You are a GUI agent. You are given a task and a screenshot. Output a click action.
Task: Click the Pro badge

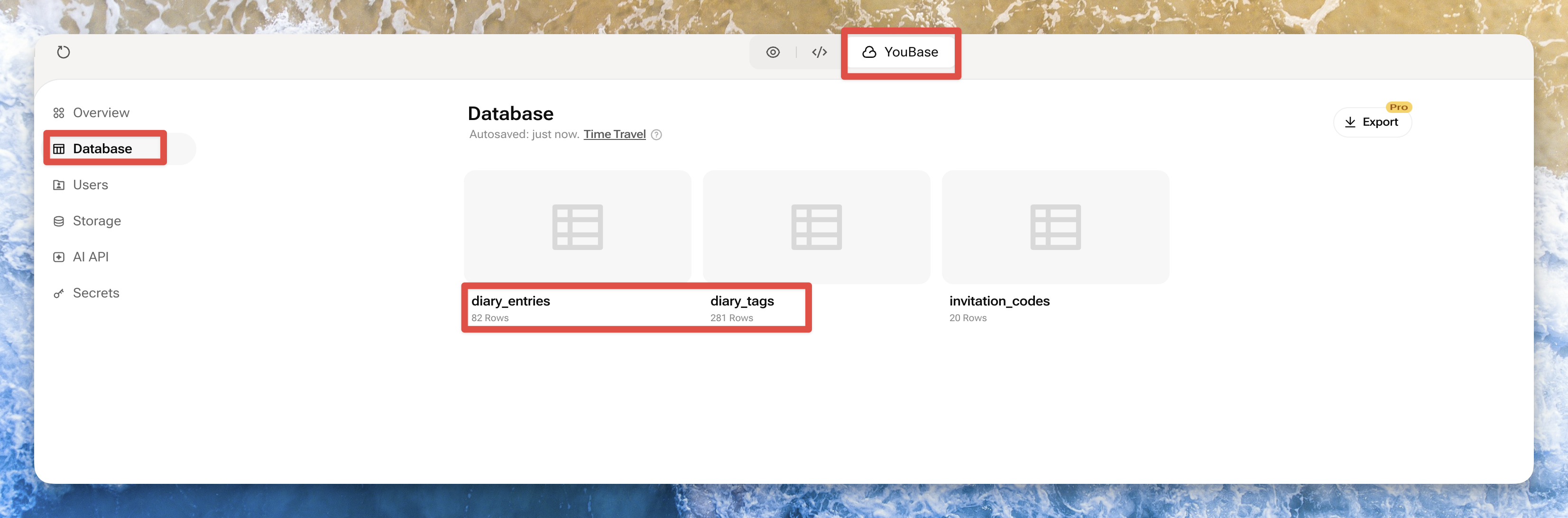click(x=1398, y=107)
